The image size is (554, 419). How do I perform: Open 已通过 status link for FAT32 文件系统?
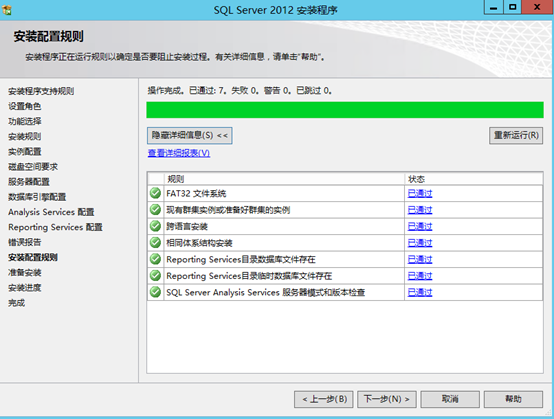pyautogui.click(x=420, y=193)
